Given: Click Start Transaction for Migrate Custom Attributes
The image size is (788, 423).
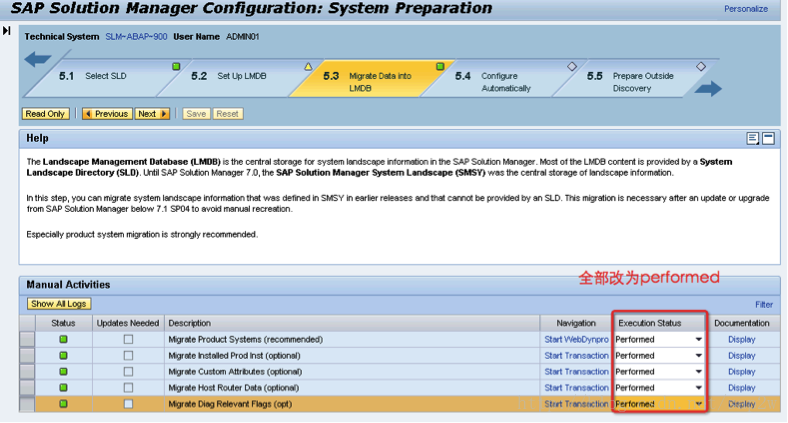Looking at the screenshot, I should tap(576, 372).
